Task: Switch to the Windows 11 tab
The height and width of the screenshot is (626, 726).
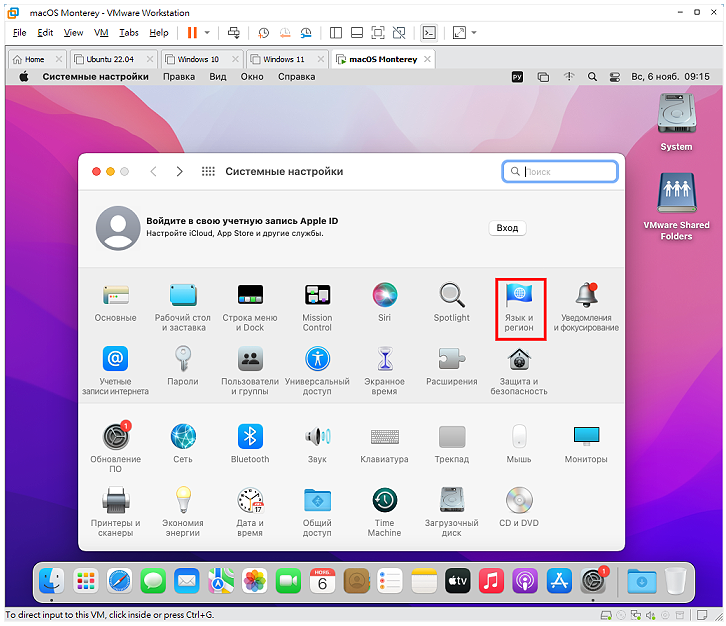Action: [285, 59]
